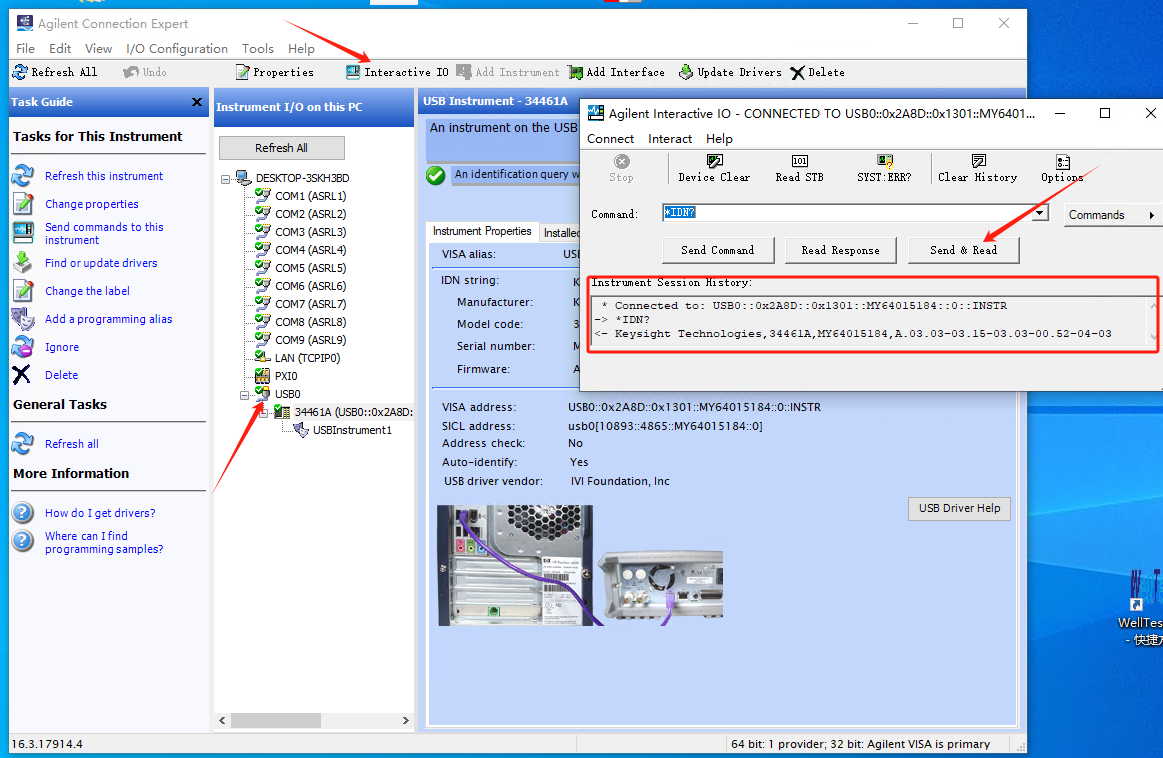Open the View menu
The width and height of the screenshot is (1163, 758).
[x=99, y=48]
